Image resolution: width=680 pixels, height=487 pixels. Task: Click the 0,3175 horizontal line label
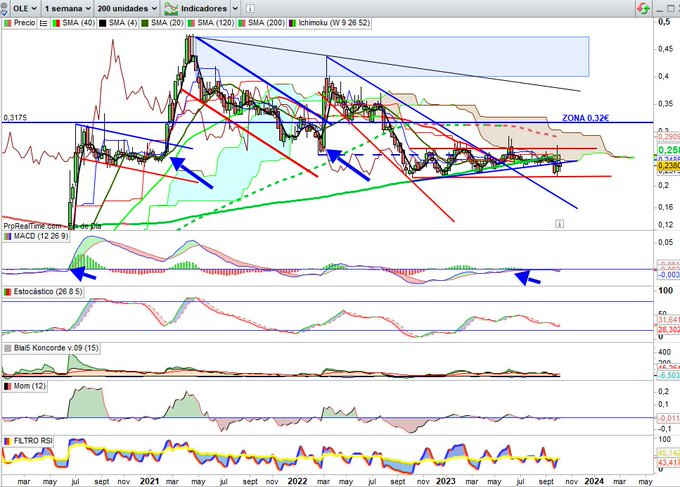[15, 118]
